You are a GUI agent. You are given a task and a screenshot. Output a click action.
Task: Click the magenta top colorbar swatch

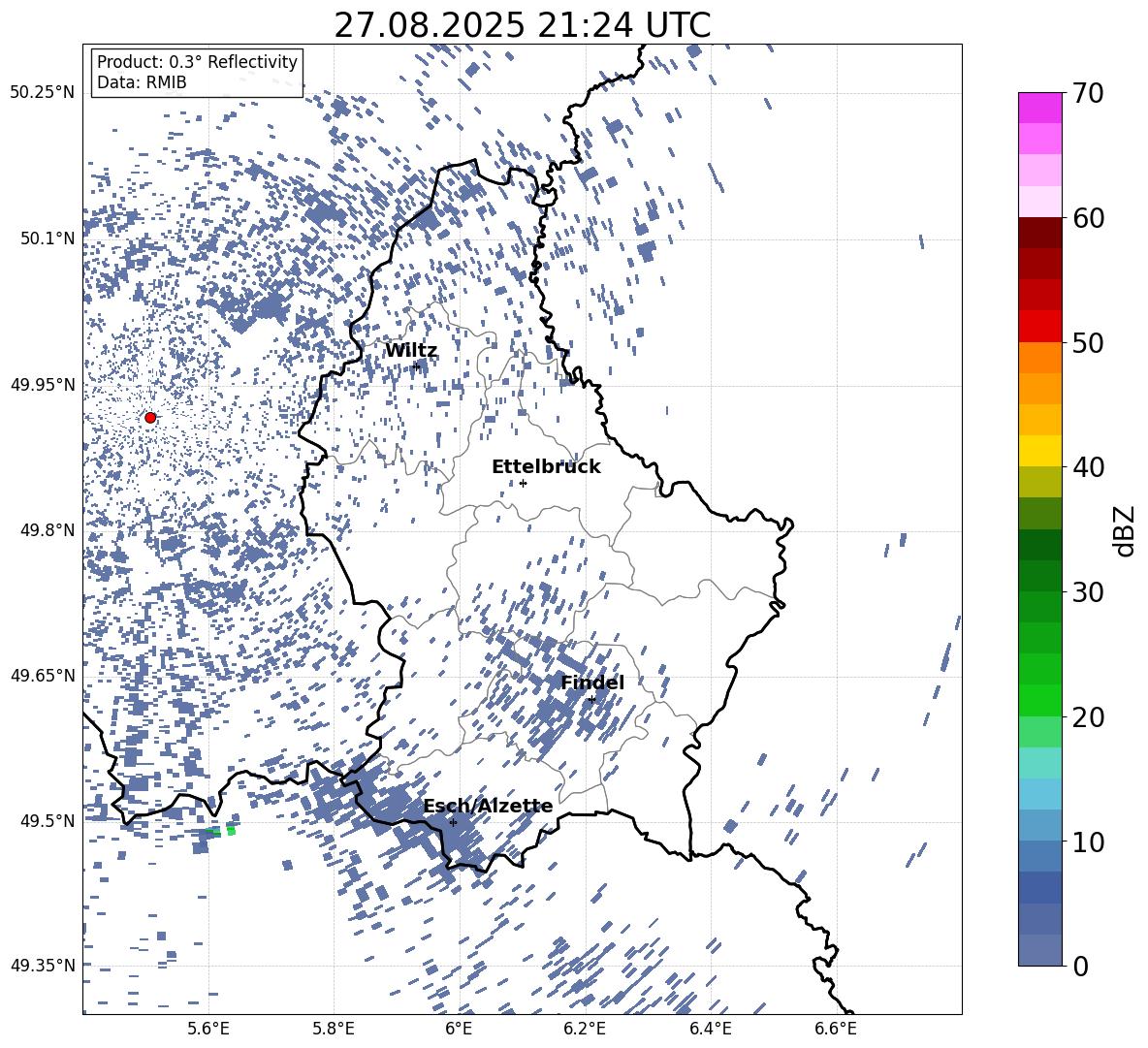click(1040, 108)
